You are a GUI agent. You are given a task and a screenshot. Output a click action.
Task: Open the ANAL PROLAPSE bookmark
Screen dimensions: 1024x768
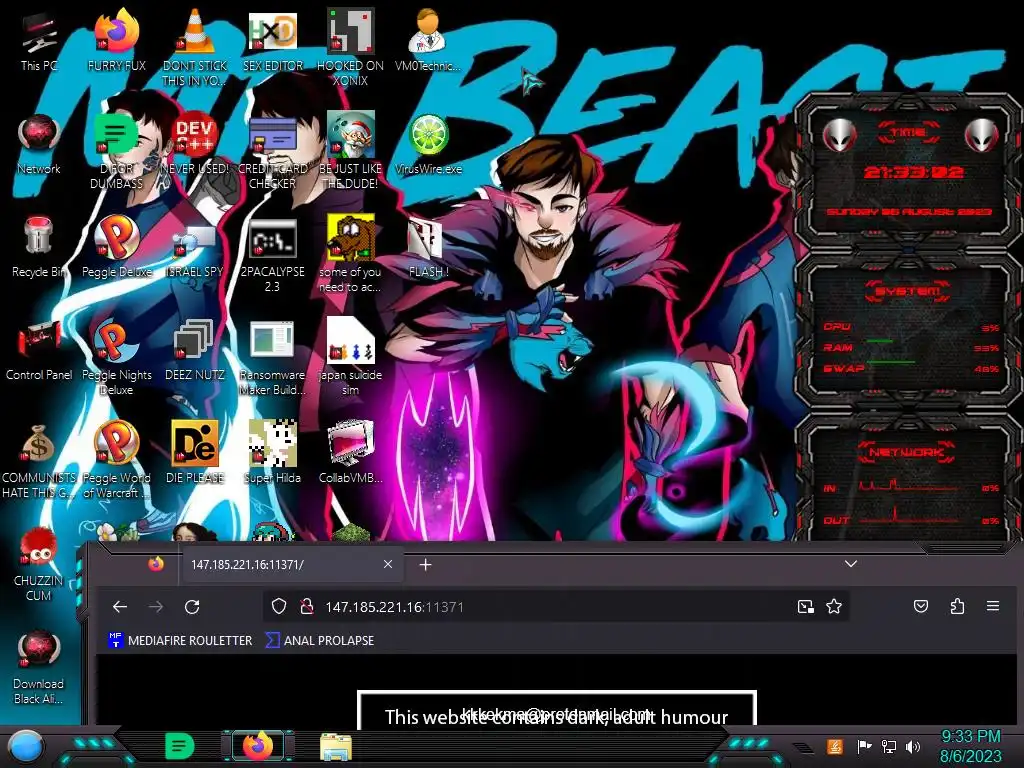(x=320, y=641)
